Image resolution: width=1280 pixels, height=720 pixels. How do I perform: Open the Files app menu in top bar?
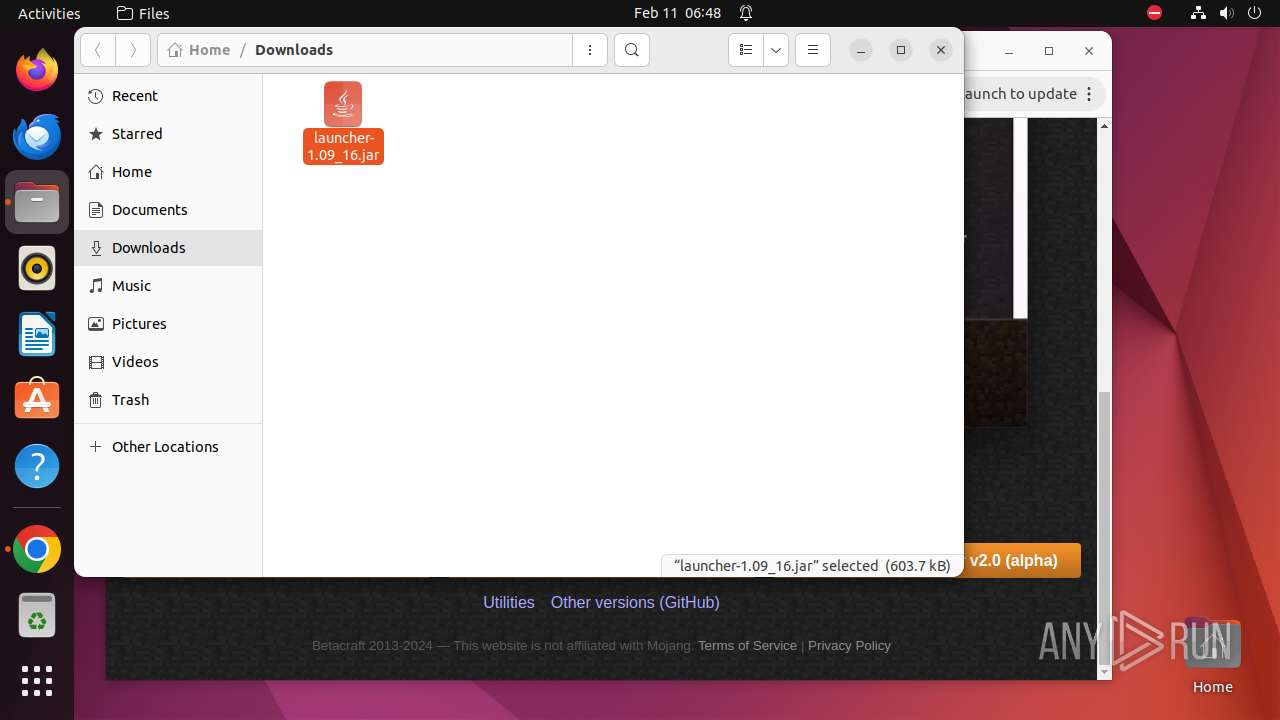click(x=143, y=13)
